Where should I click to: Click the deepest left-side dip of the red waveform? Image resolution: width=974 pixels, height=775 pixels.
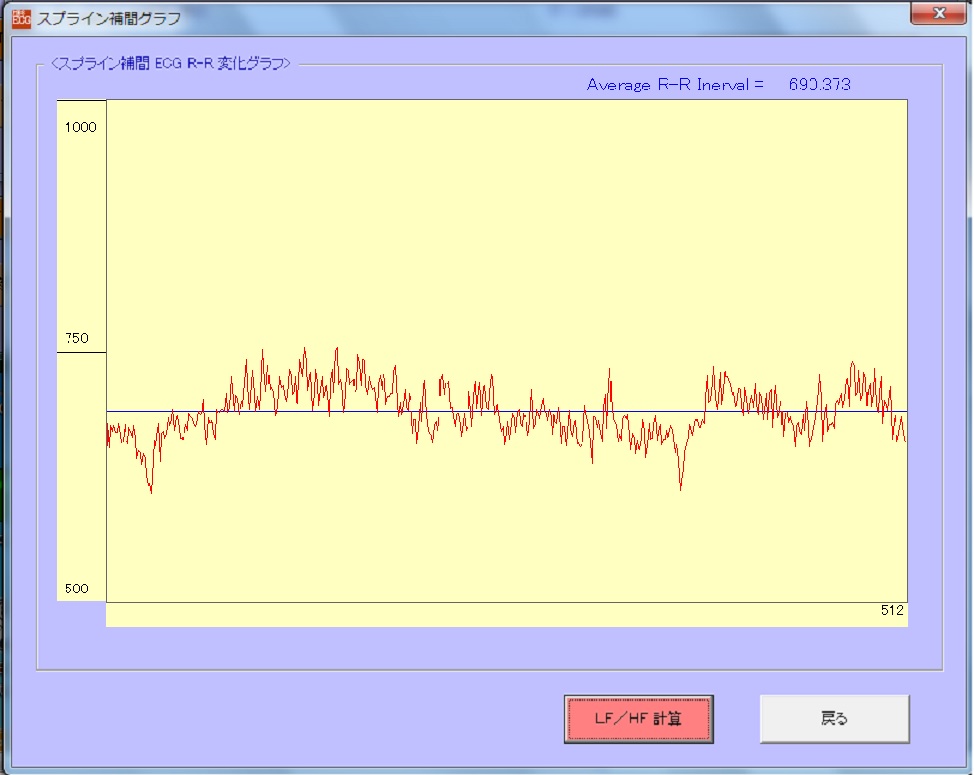pos(151,490)
